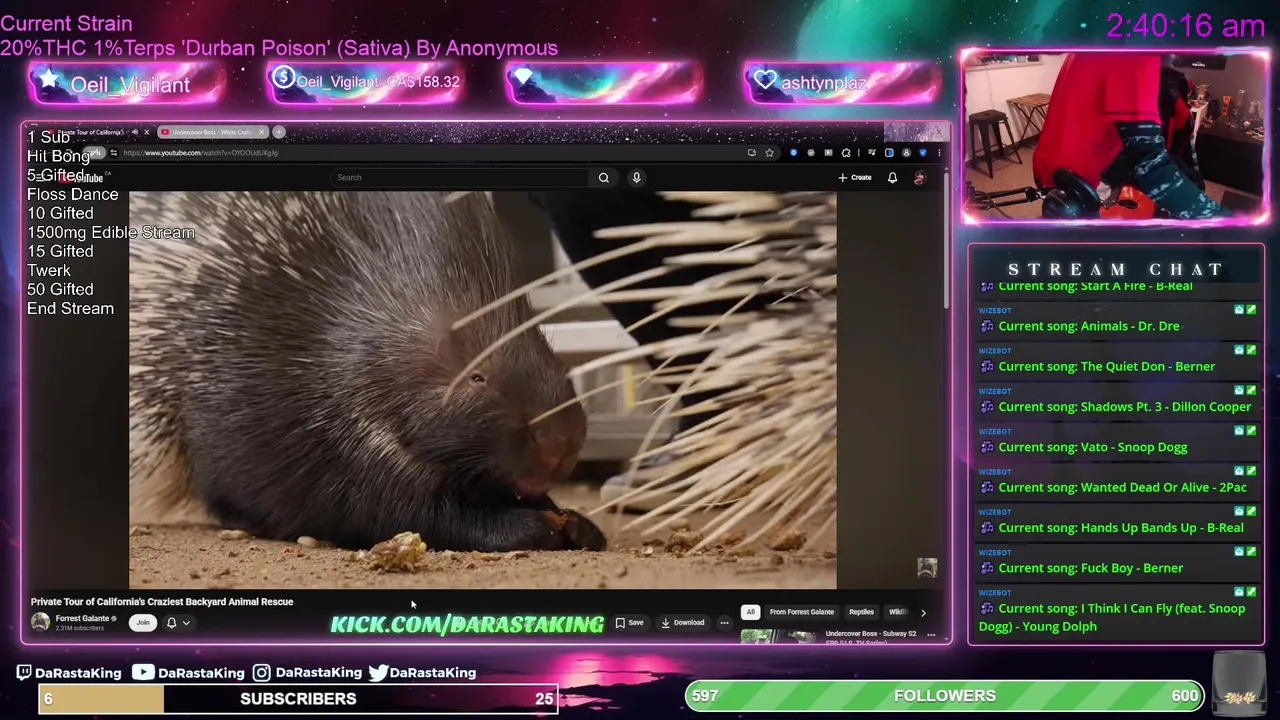This screenshot has width=1280, height=720.
Task: Click the install app icon in address bar
Action: click(751, 153)
